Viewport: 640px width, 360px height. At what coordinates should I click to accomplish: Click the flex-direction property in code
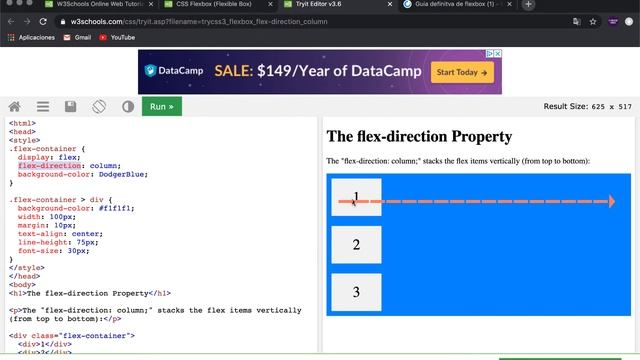[49, 166]
